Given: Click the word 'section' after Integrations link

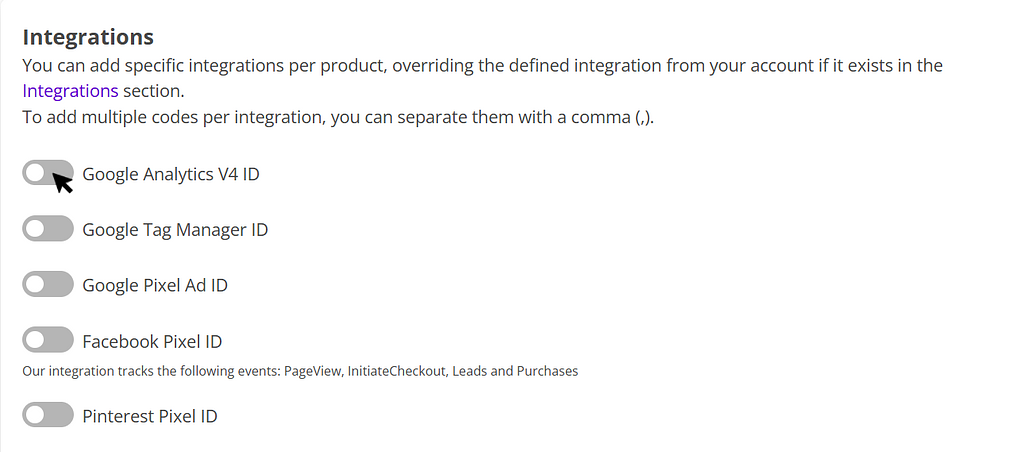Looking at the screenshot, I should tap(153, 91).
